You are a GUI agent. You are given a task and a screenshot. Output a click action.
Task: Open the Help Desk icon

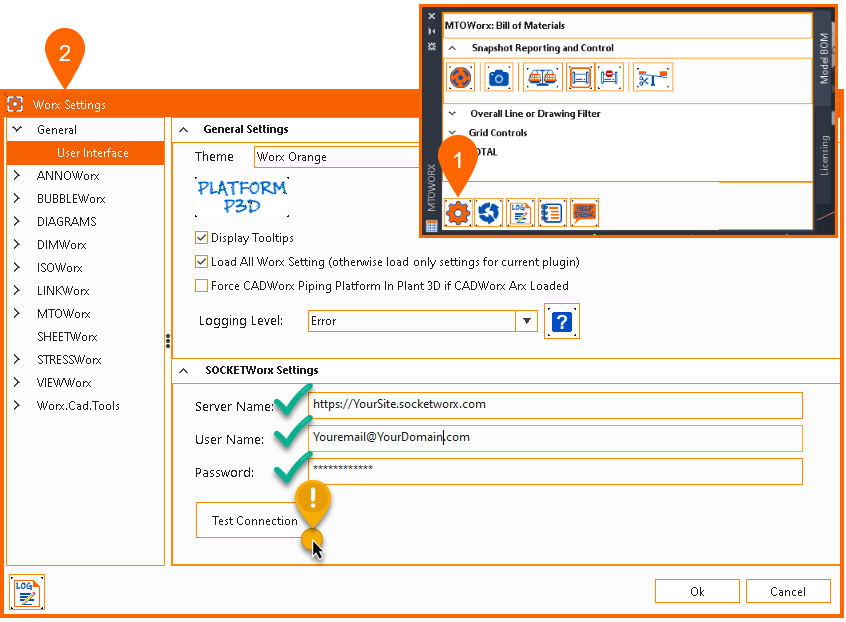coord(584,213)
